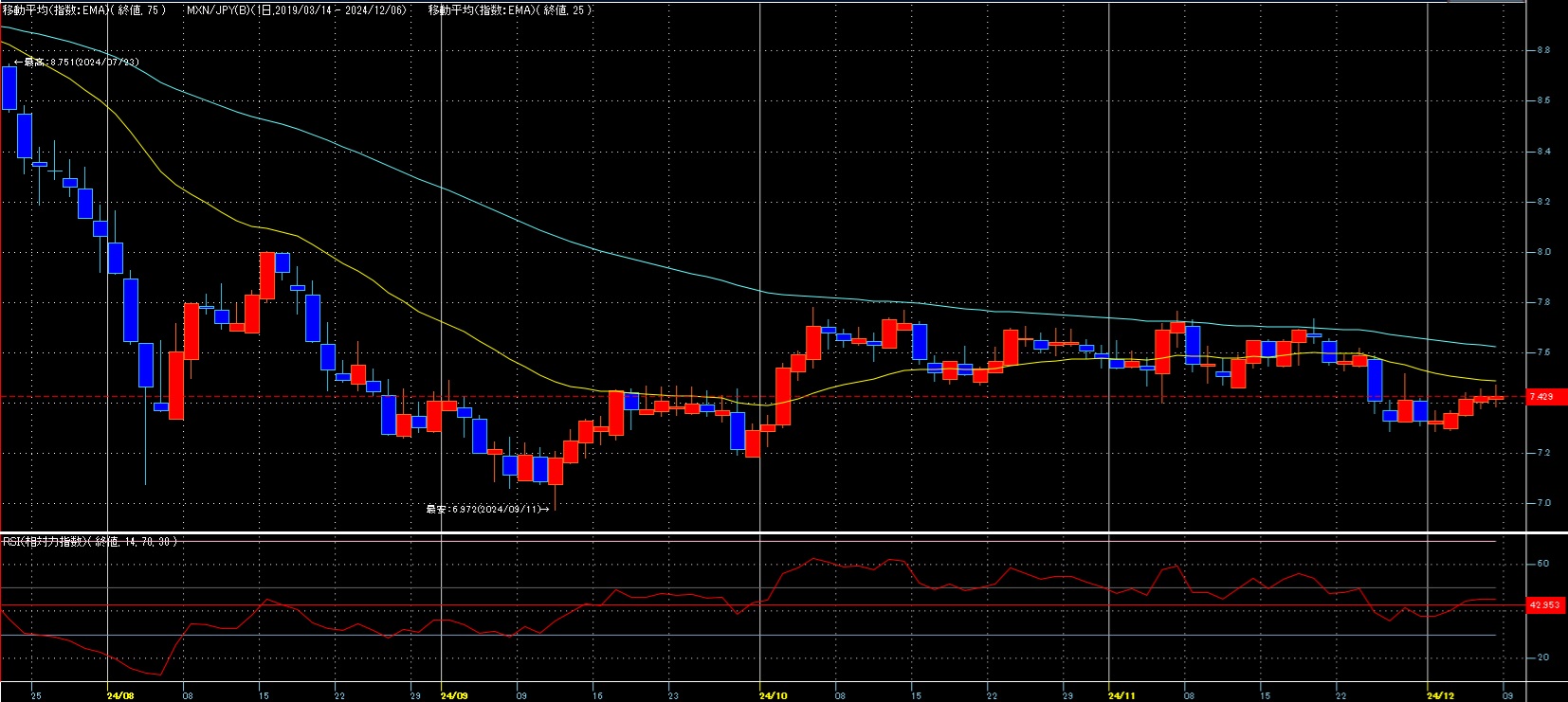This screenshot has height=702, width=1568.
Task: Click the 24/09 month marker on date axis
Action: (x=454, y=695)
